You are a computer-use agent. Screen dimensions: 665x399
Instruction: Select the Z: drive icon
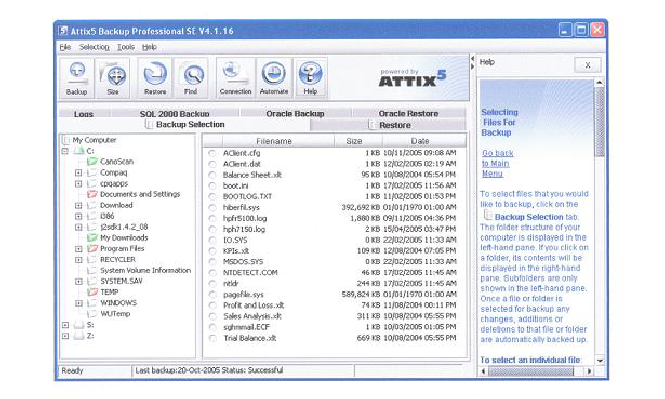[x=79, y=336]
